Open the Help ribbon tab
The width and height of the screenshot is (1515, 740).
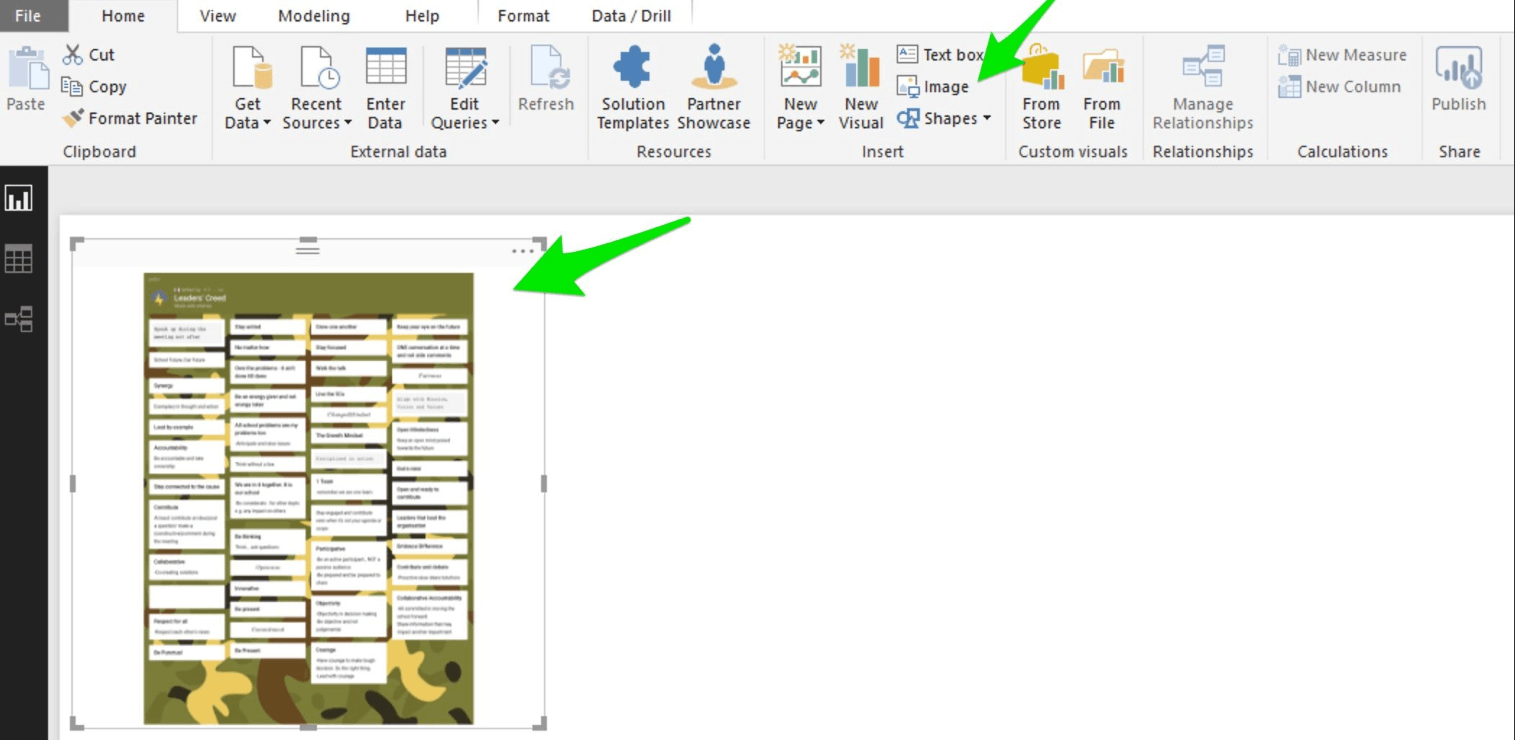pyautogui.click(x=422, y=16)
